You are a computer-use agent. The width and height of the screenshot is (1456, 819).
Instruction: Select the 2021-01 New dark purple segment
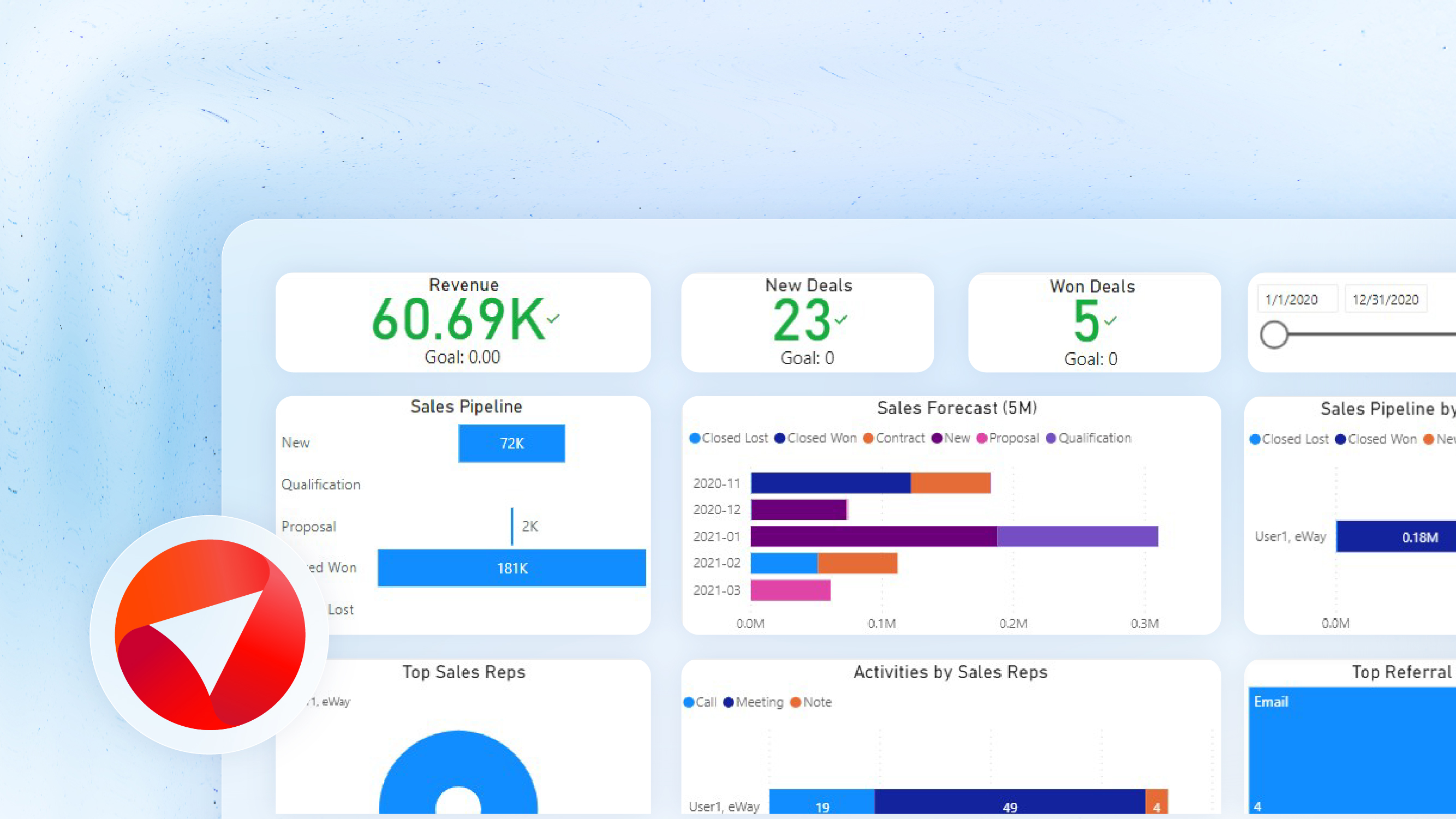click(x=874, y=536)
